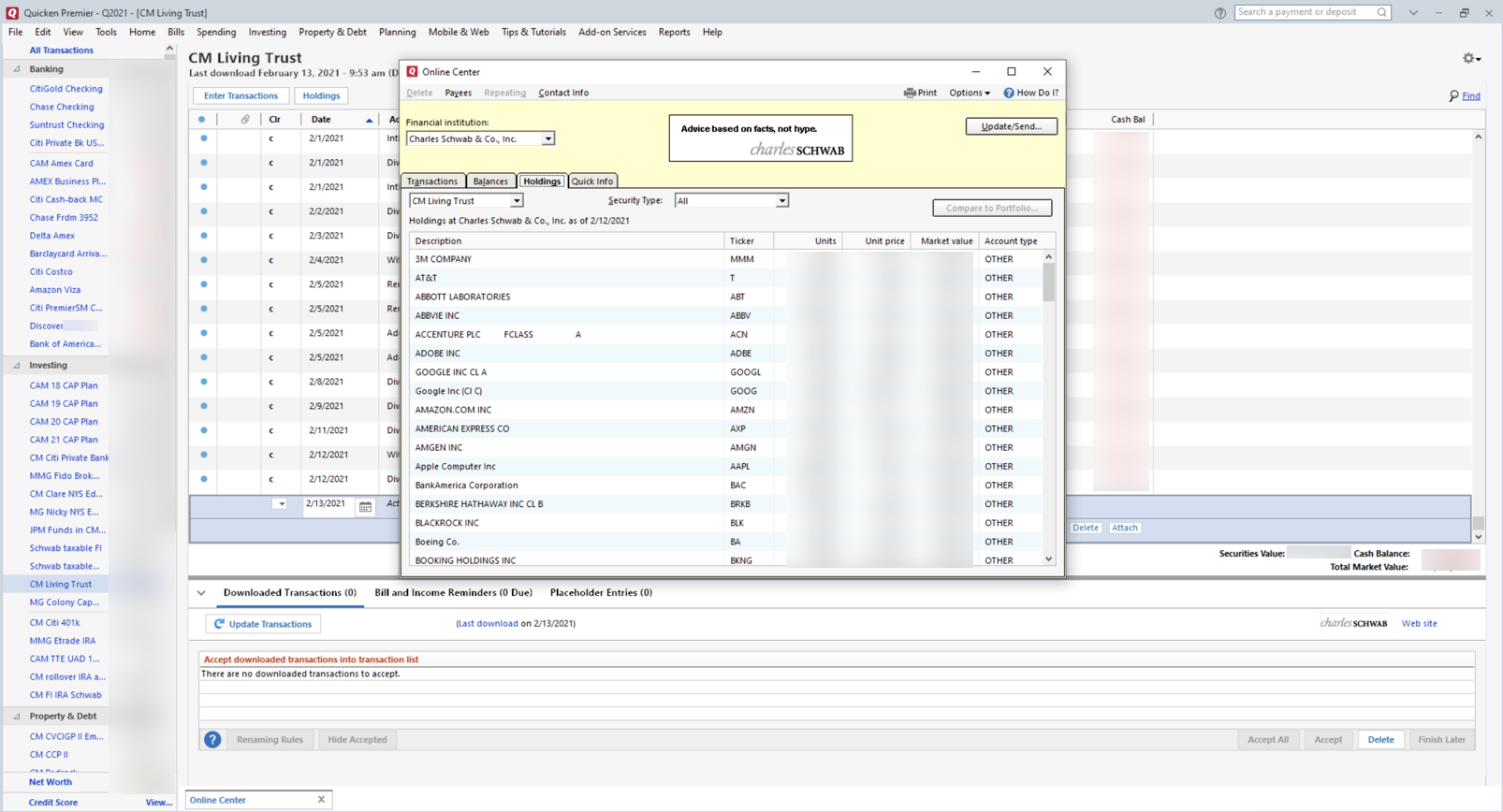Image resolution: width=1503 pixels, height=812 pixels.
Task: Click the search magnifier in the payment search box
Action: coord(1381,12)
